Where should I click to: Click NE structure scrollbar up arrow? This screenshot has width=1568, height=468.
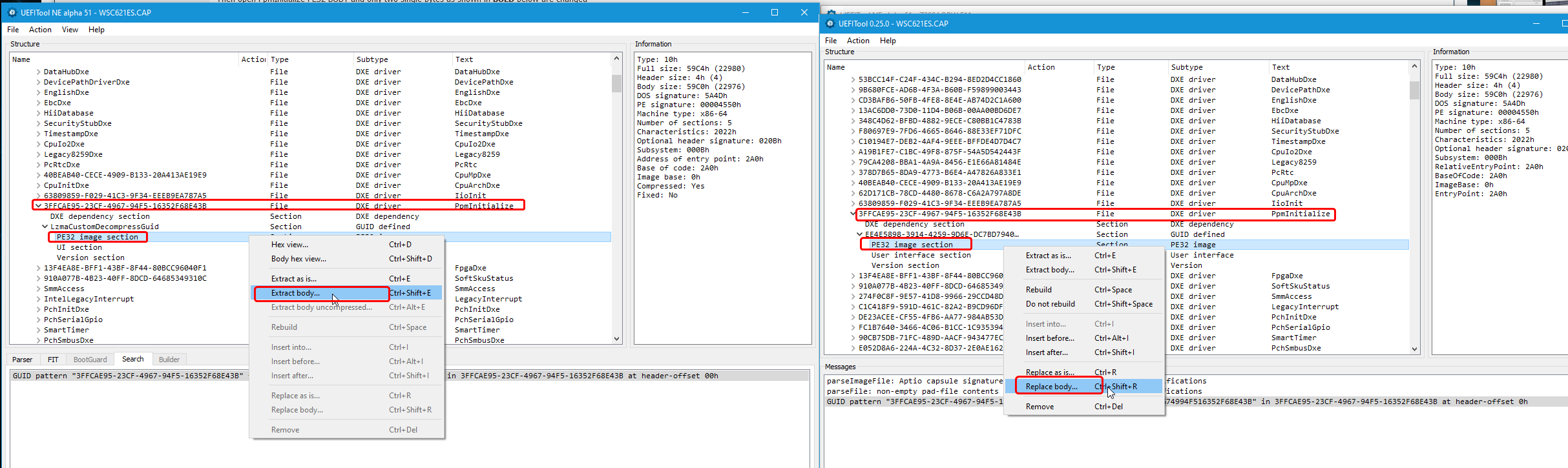coord(616,59)
